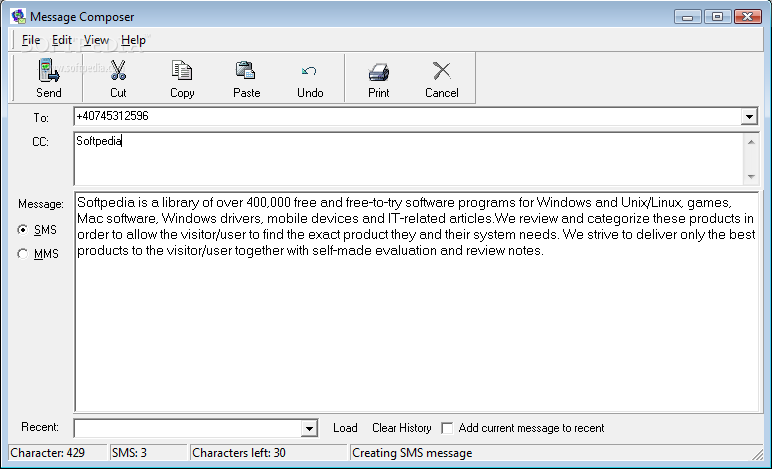
Task: Click the Send phone icon
Action: pos(49,70)
